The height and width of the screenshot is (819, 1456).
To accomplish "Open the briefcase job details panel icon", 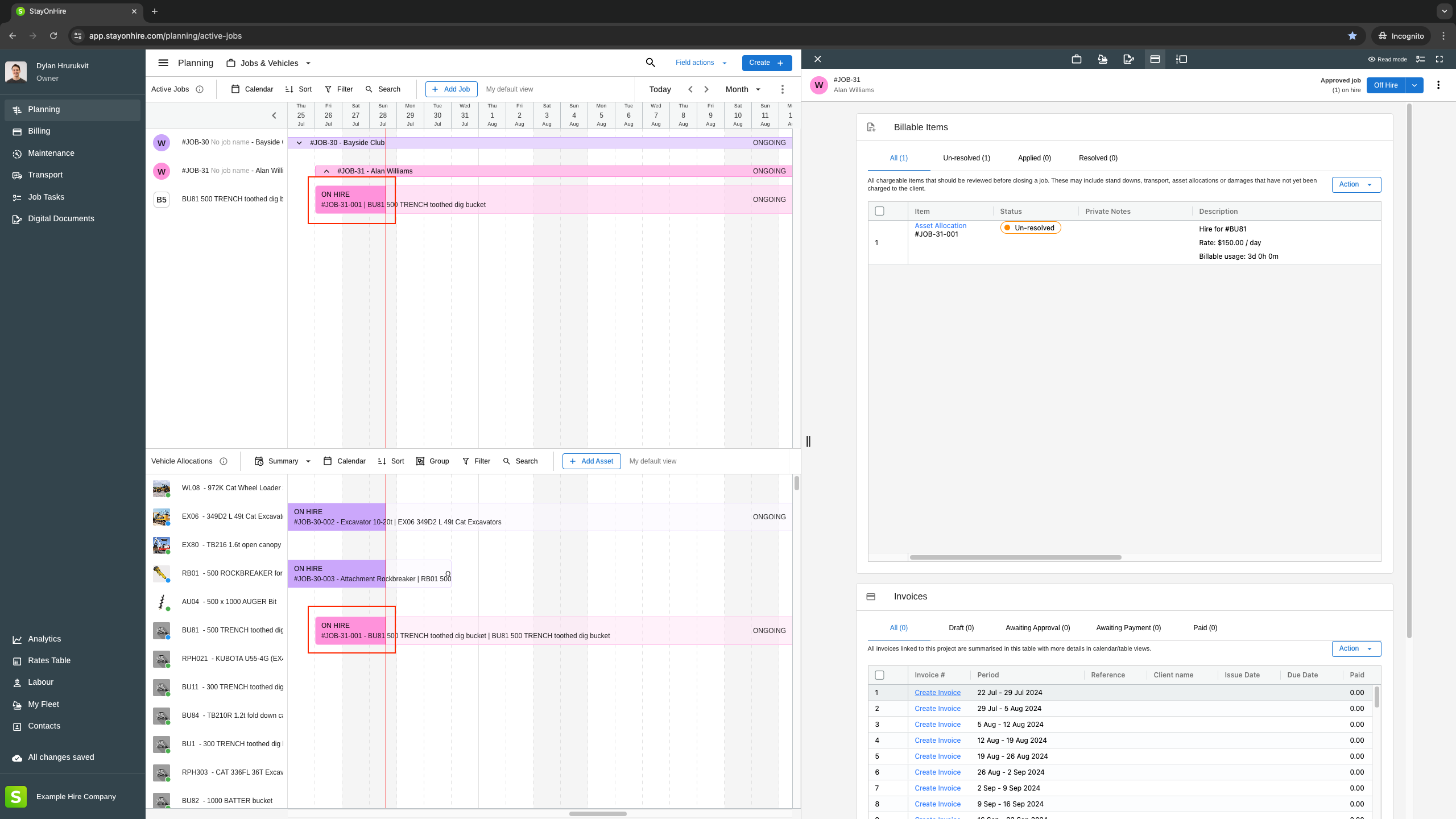I will (1076, 59).
